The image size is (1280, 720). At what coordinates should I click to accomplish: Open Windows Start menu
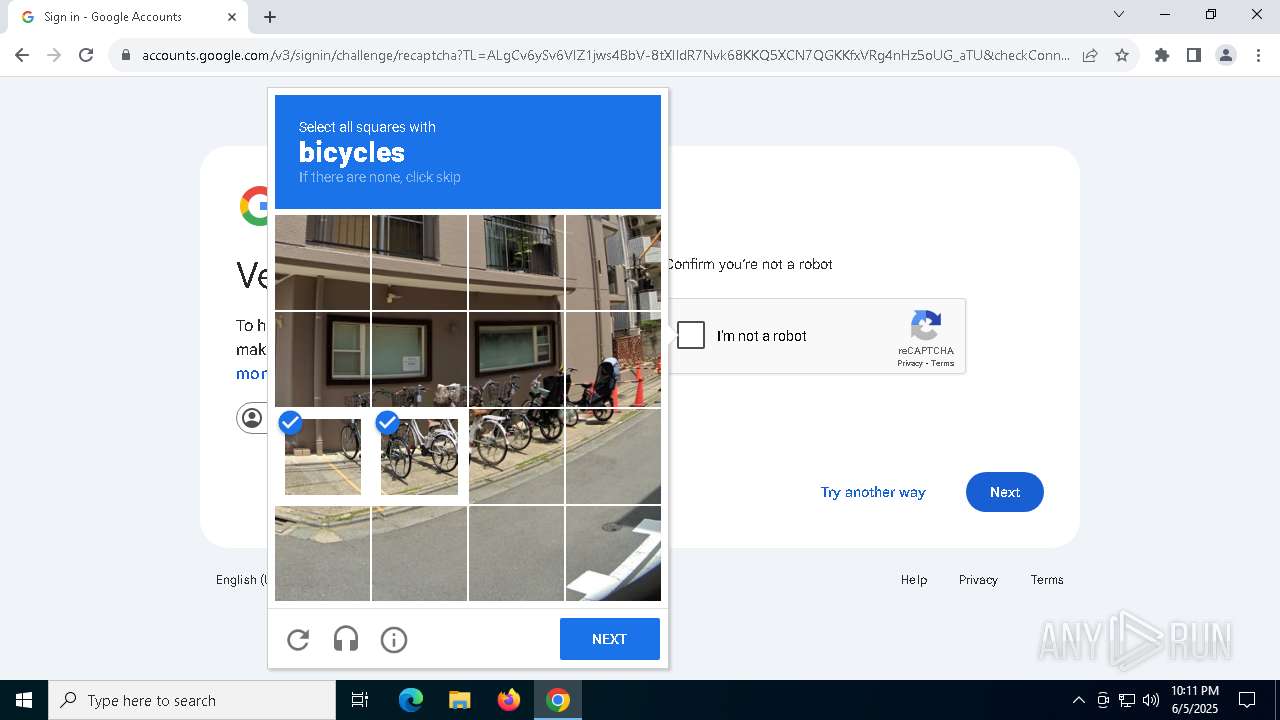coord(24,700)
